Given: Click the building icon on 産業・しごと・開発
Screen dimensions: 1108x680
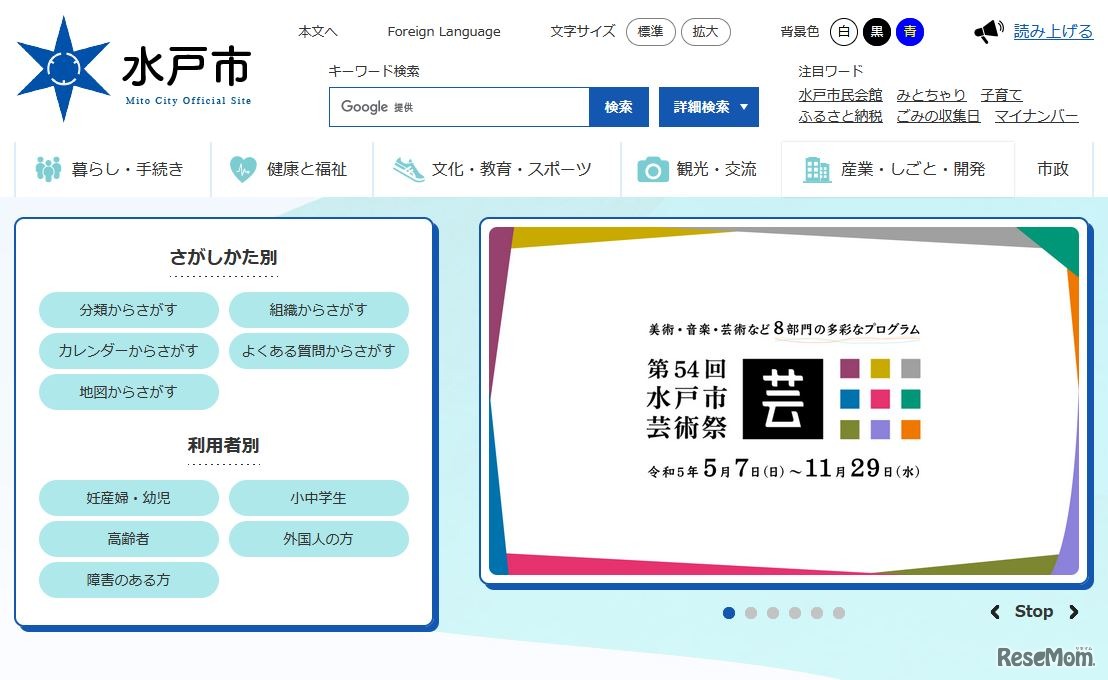Looking at the screenshot, I should (x=819, y=169).
